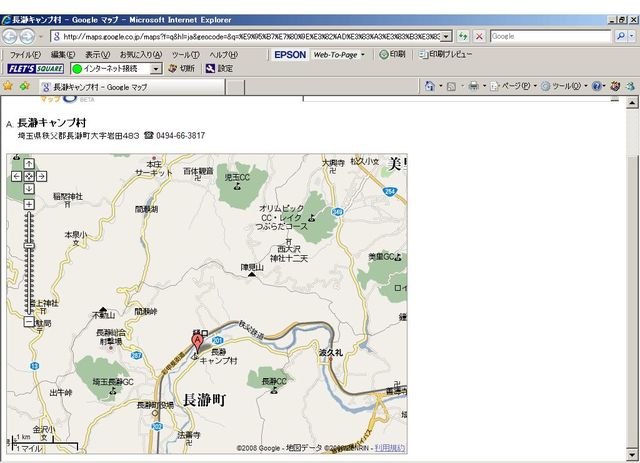
Task: Open the インターネット接続 dropdown
Action: (x=155, y=69)
